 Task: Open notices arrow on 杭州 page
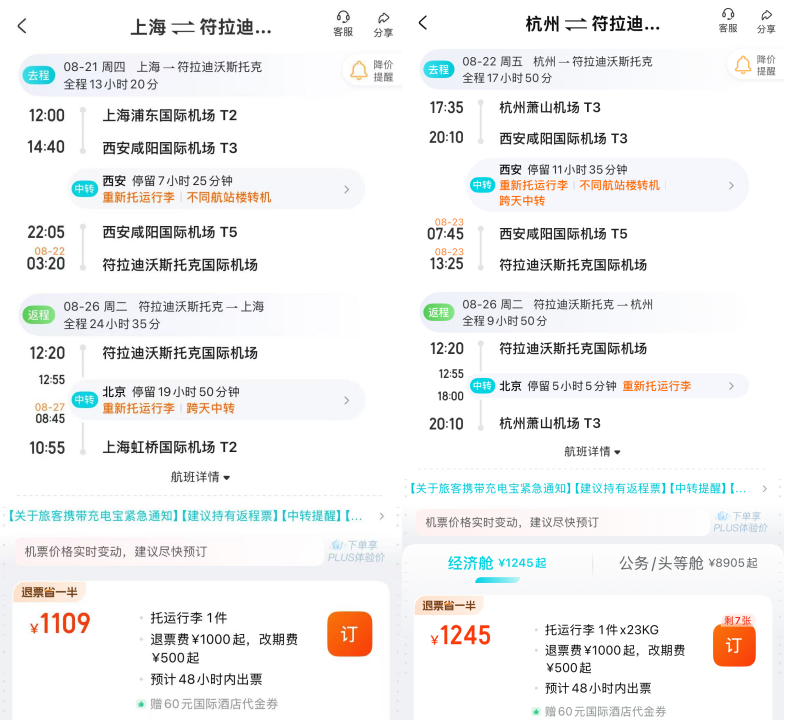click(x=764, y=489)
